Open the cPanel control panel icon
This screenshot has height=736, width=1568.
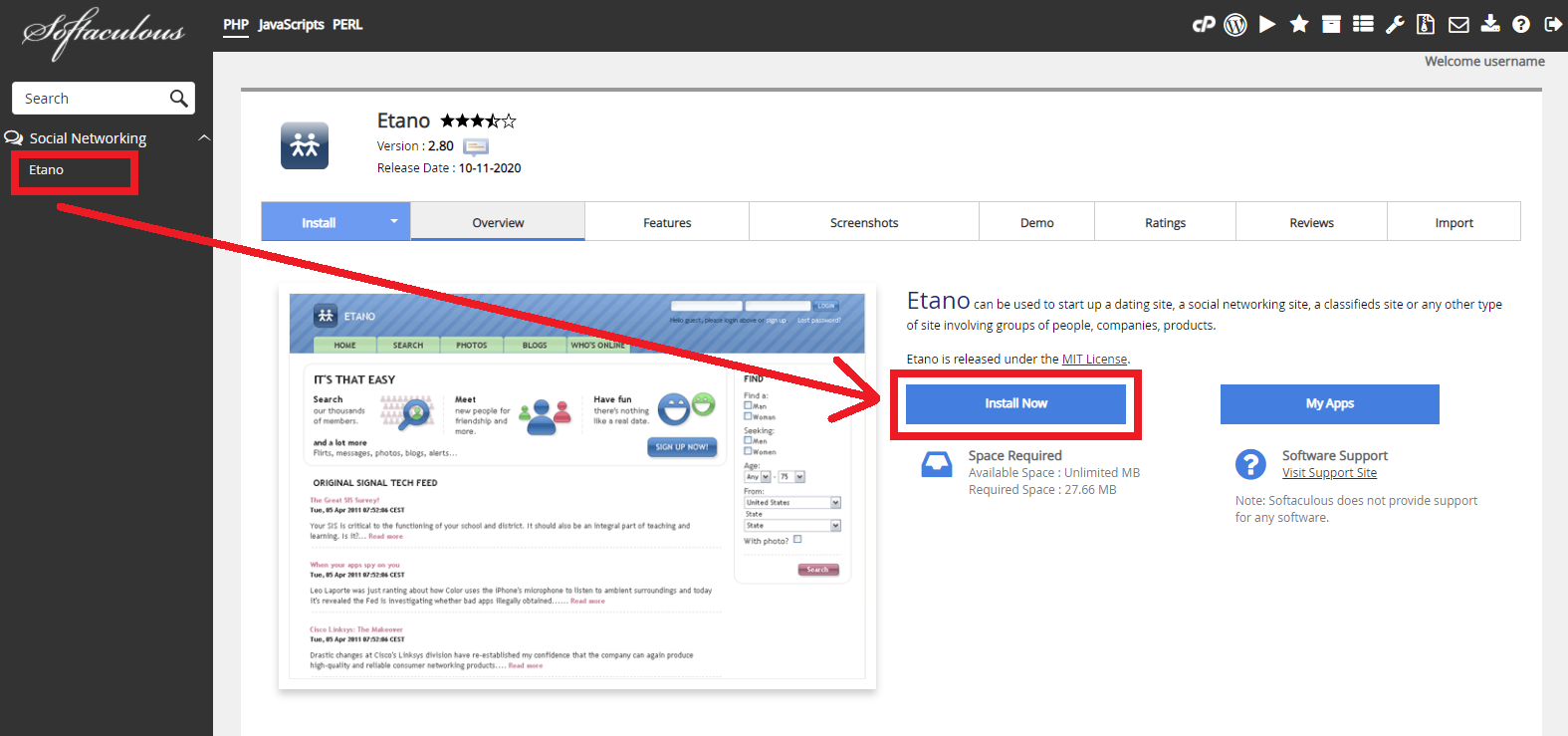[1204, 25]
